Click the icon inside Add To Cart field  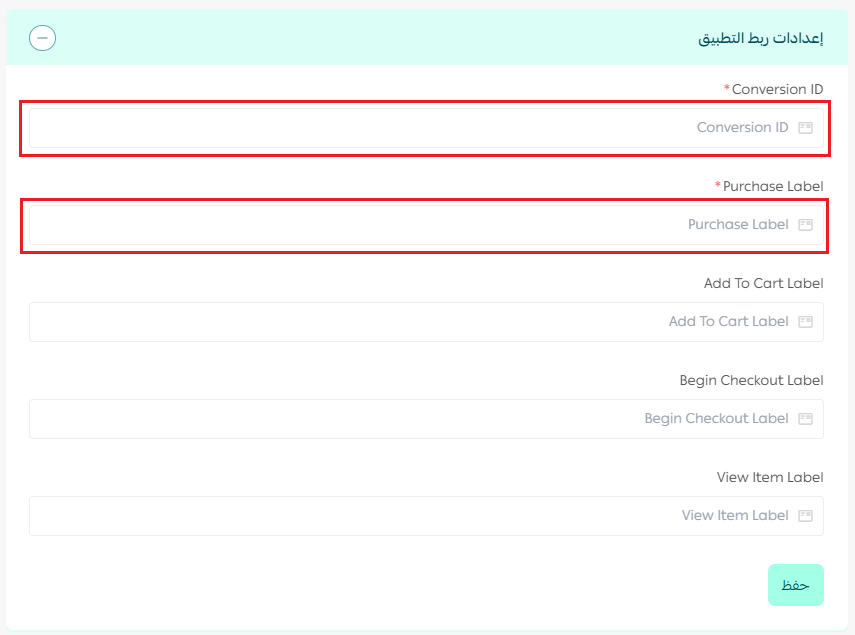tap(806, 322)
